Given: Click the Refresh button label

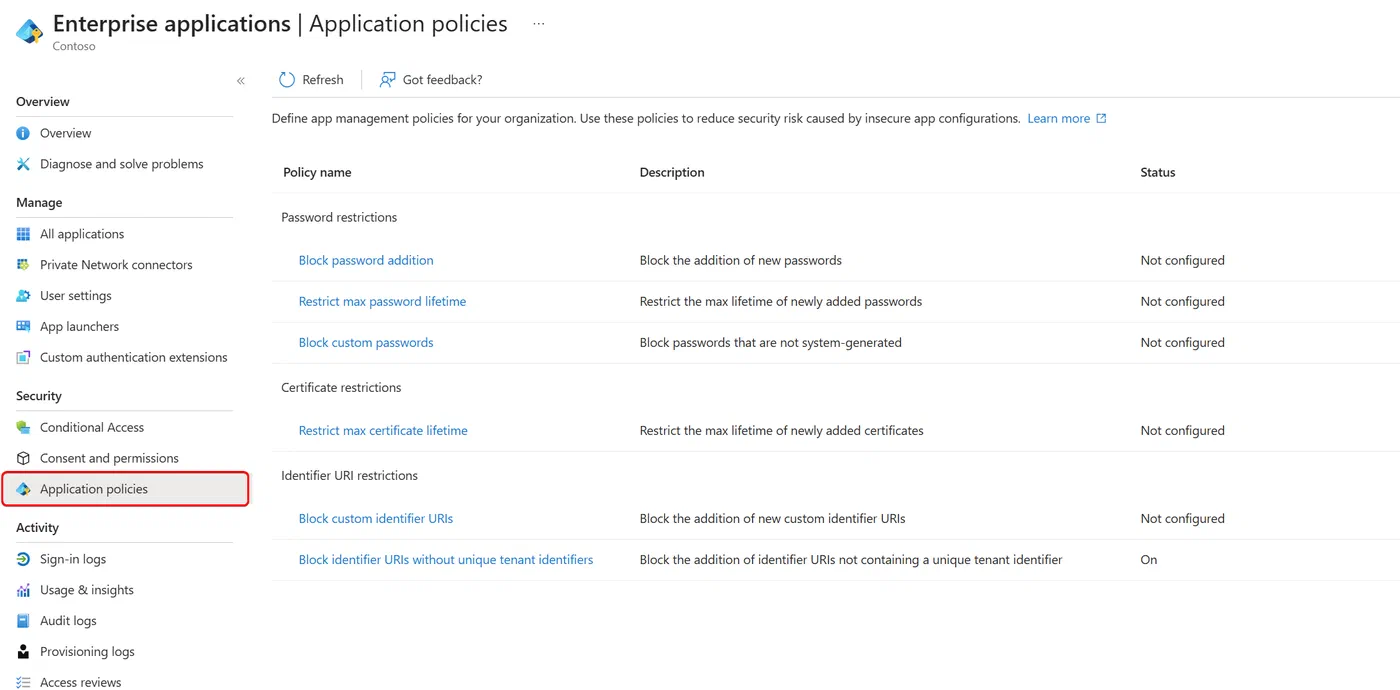Looking at the screenshot, I should click(323, 80).
